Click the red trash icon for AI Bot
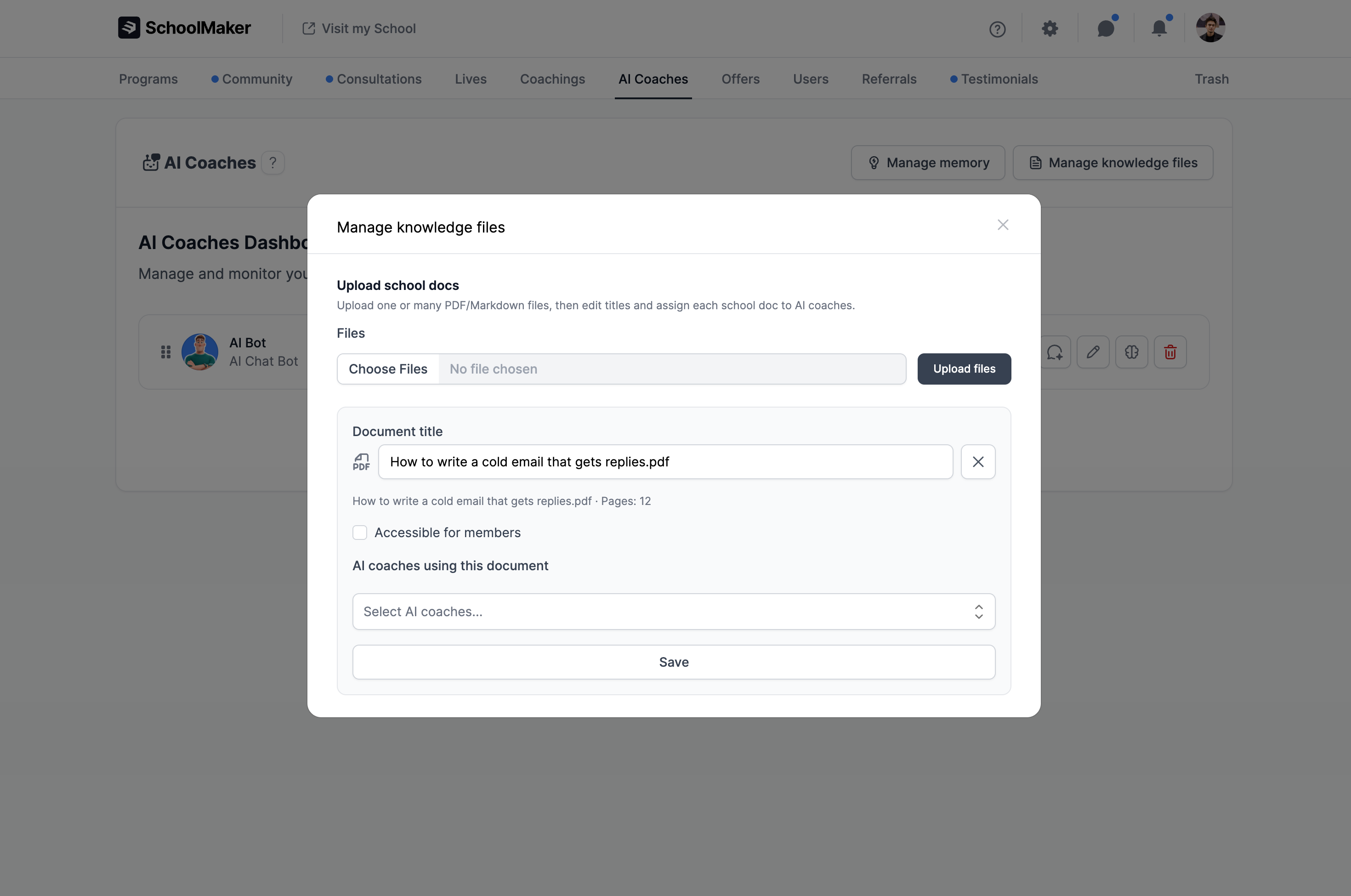 [x=1170, y=352]
